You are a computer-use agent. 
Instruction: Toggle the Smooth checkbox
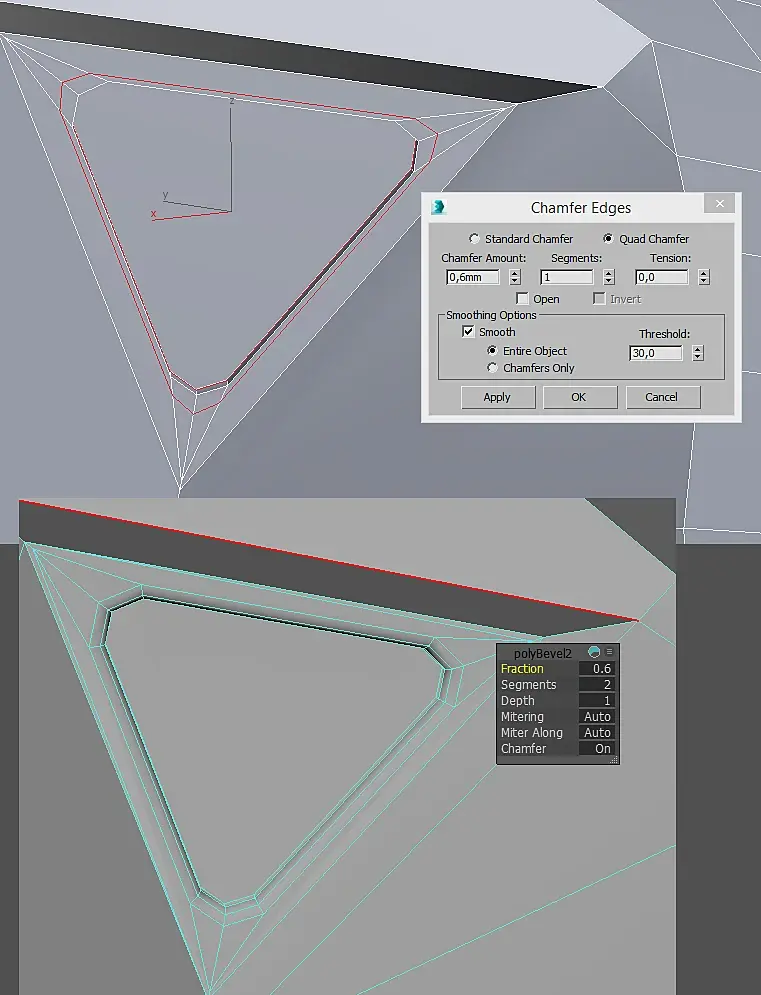468,331
